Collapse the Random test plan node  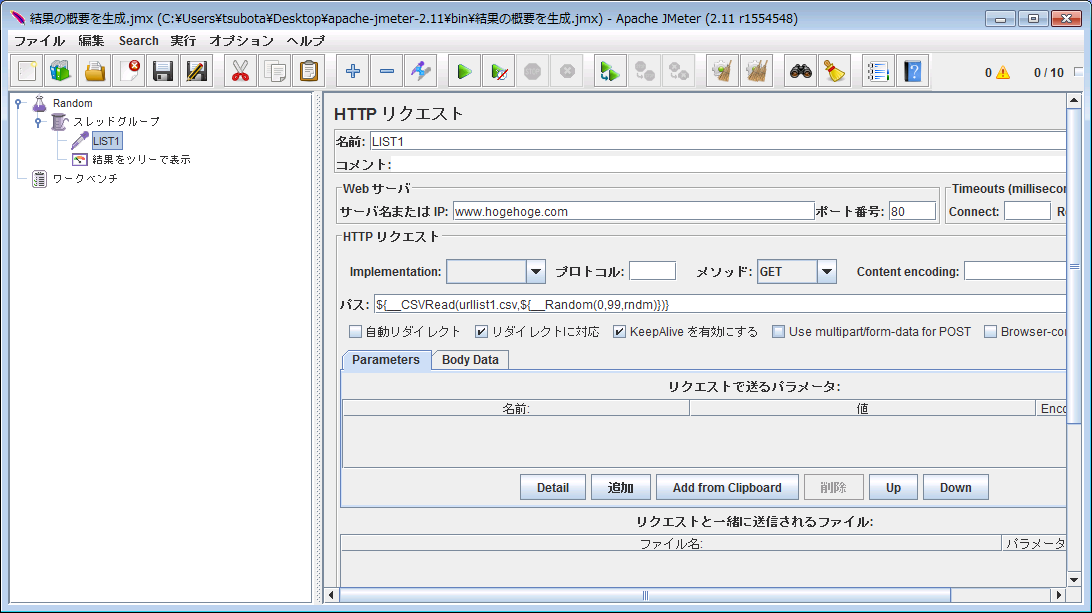pos(19,103)
